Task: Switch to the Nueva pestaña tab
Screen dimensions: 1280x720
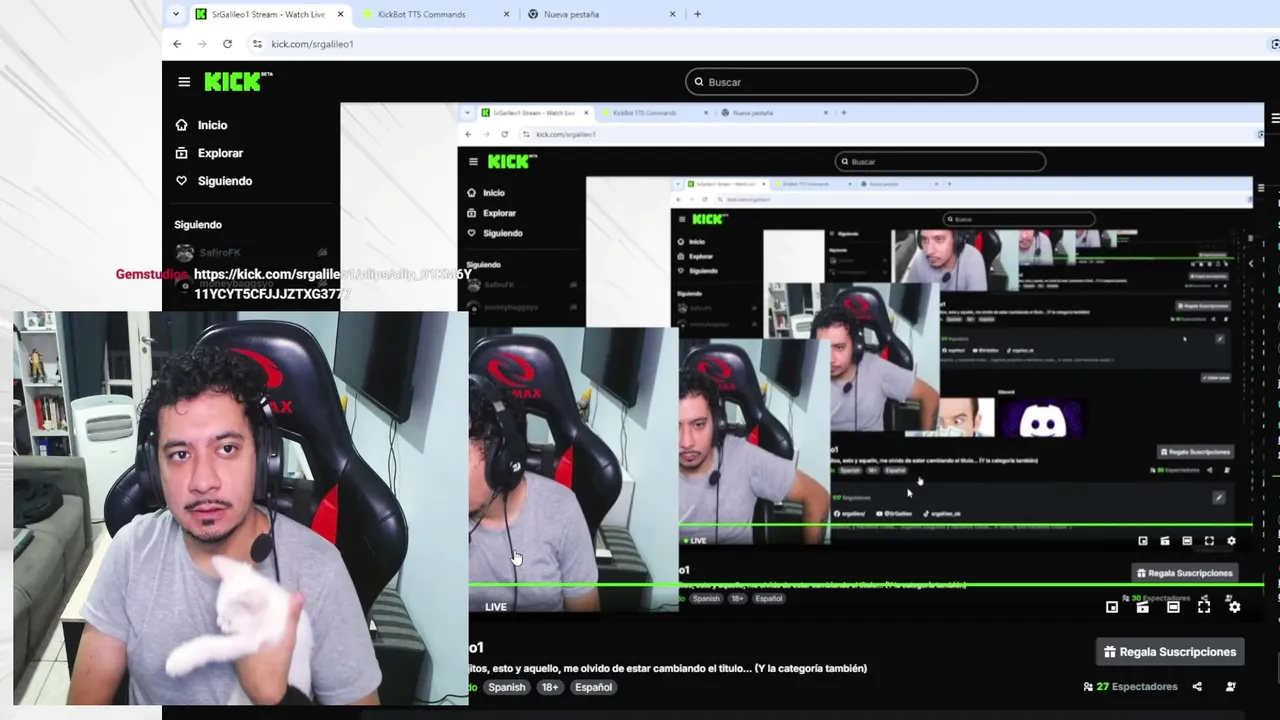Action: [571, 14]
